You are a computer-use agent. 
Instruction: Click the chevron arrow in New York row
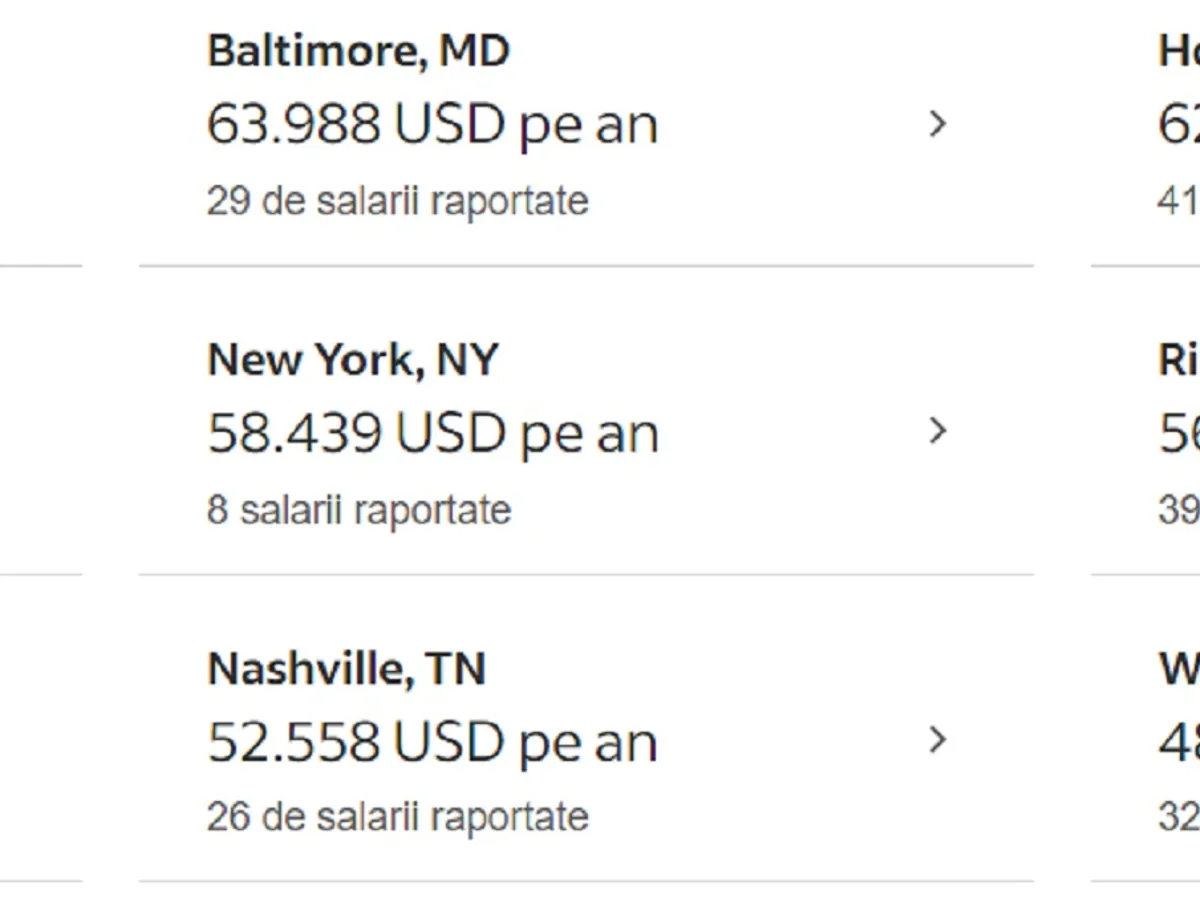point(937,431)
